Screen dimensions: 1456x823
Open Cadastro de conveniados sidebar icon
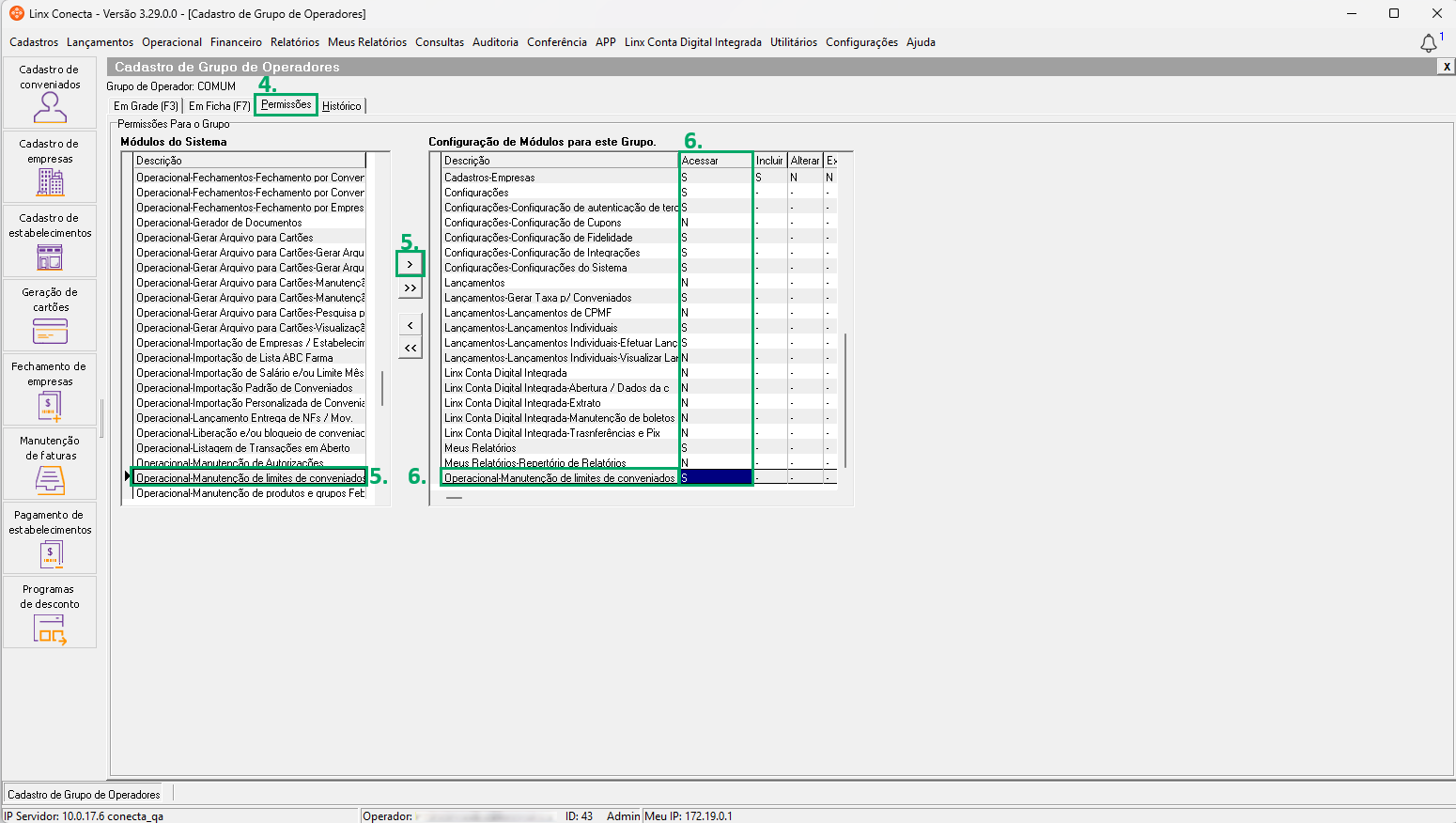coord(50,93)
